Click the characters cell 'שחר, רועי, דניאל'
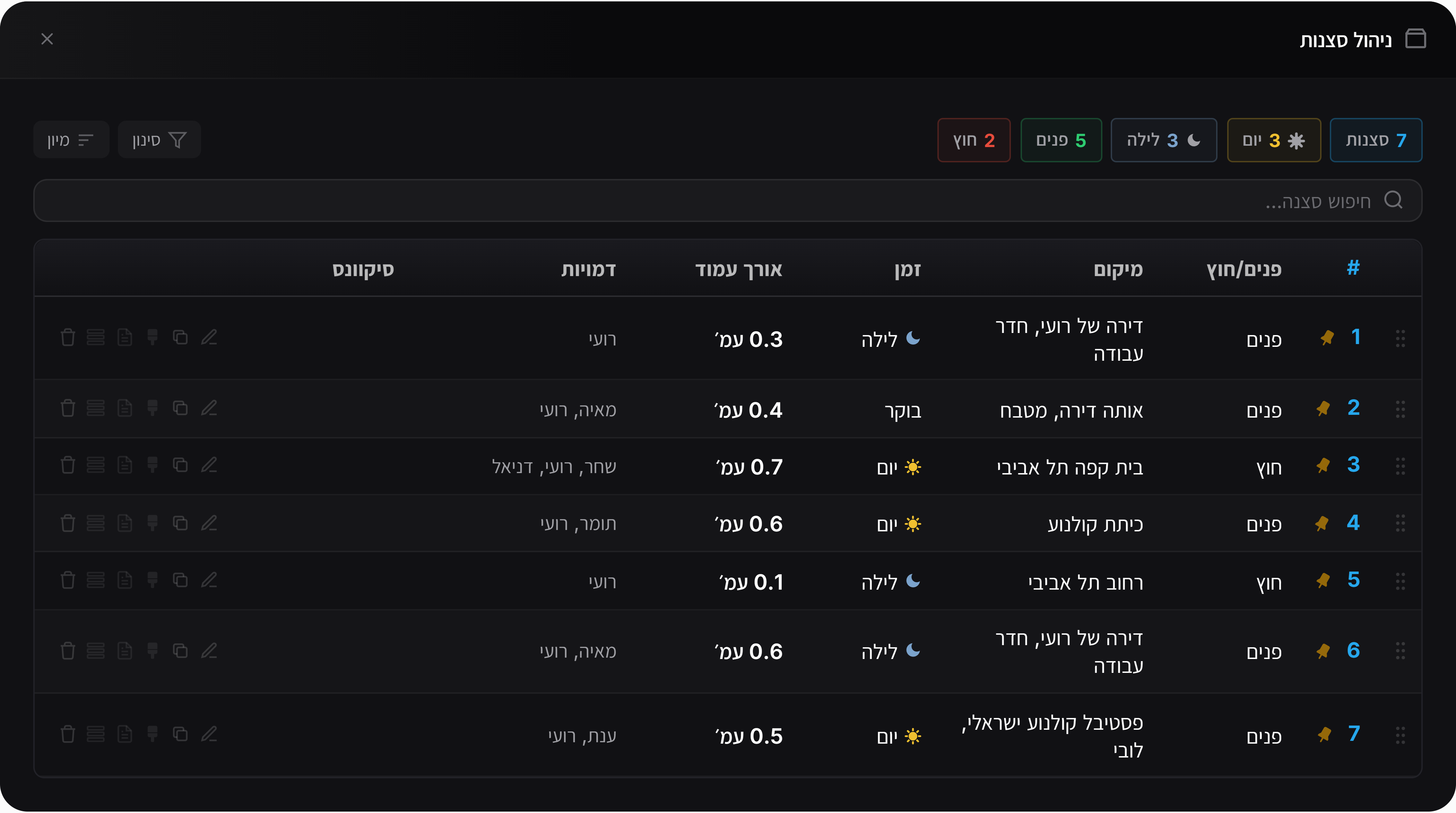Screen dimensions: 1456x813 pos(554,467)
